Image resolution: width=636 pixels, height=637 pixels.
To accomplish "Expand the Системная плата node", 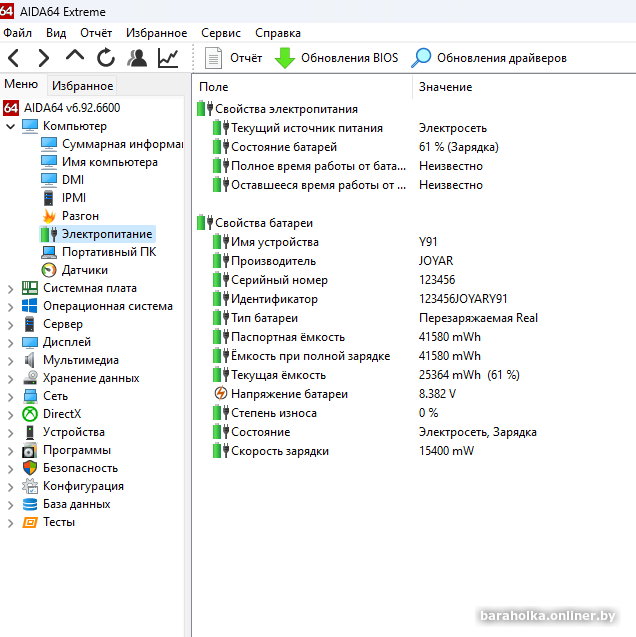I will [11, 289].
